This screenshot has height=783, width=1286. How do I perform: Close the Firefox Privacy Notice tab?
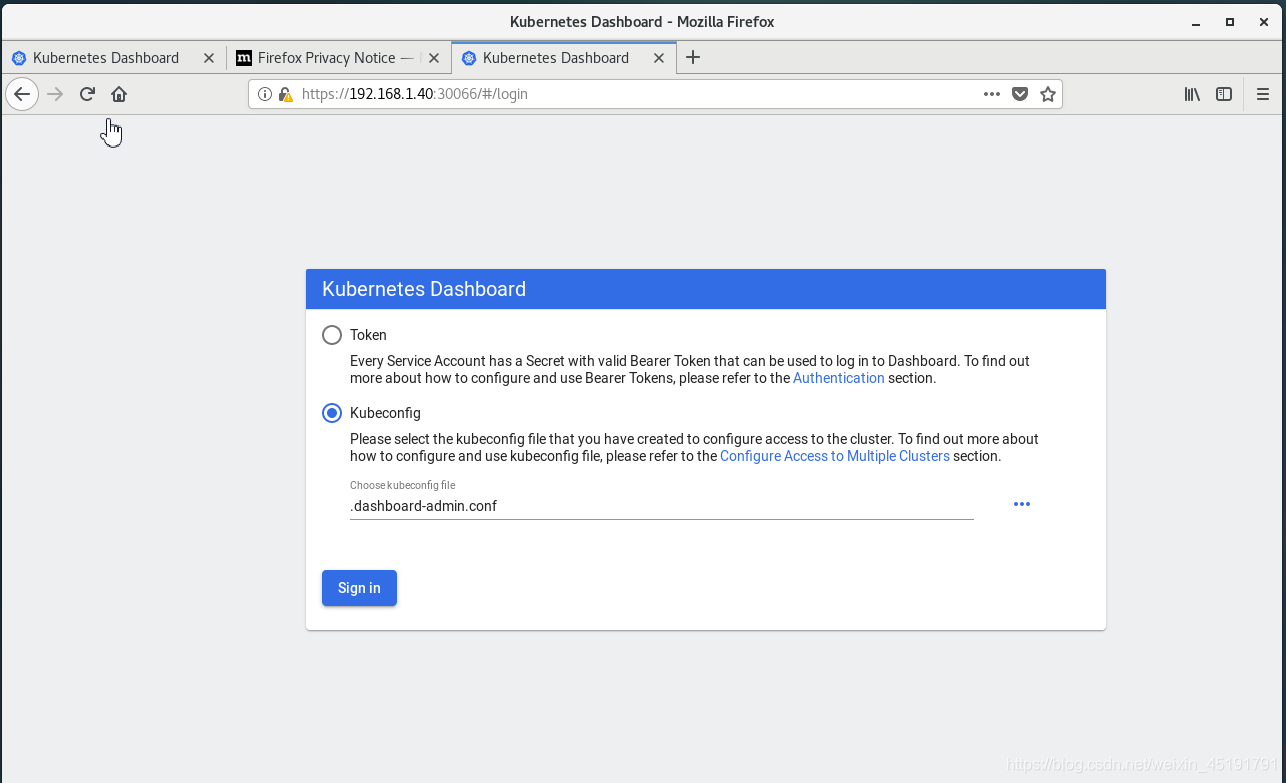coord(434,58)
